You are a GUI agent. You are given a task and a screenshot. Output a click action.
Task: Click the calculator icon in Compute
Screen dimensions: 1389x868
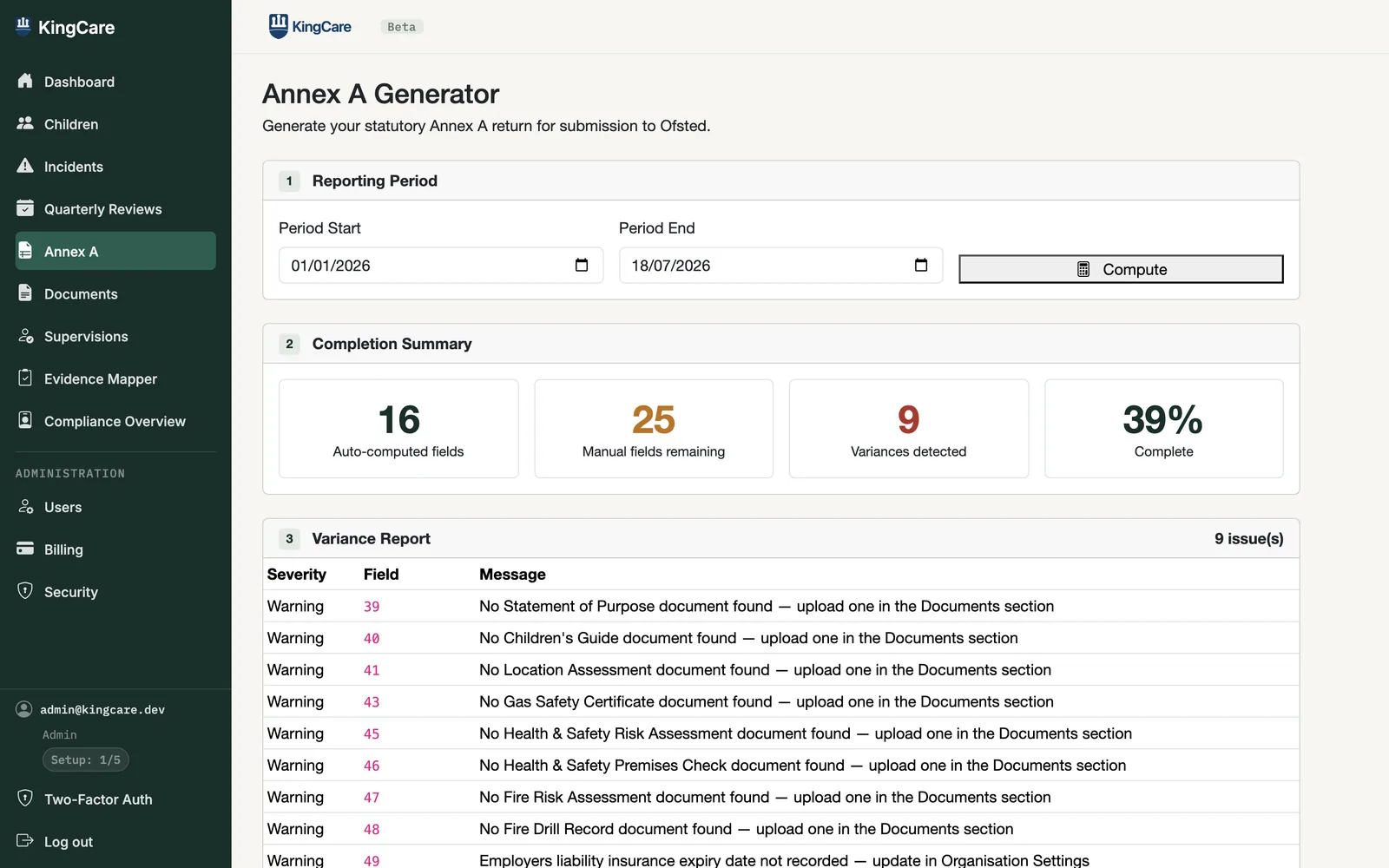coord(1083,269)
